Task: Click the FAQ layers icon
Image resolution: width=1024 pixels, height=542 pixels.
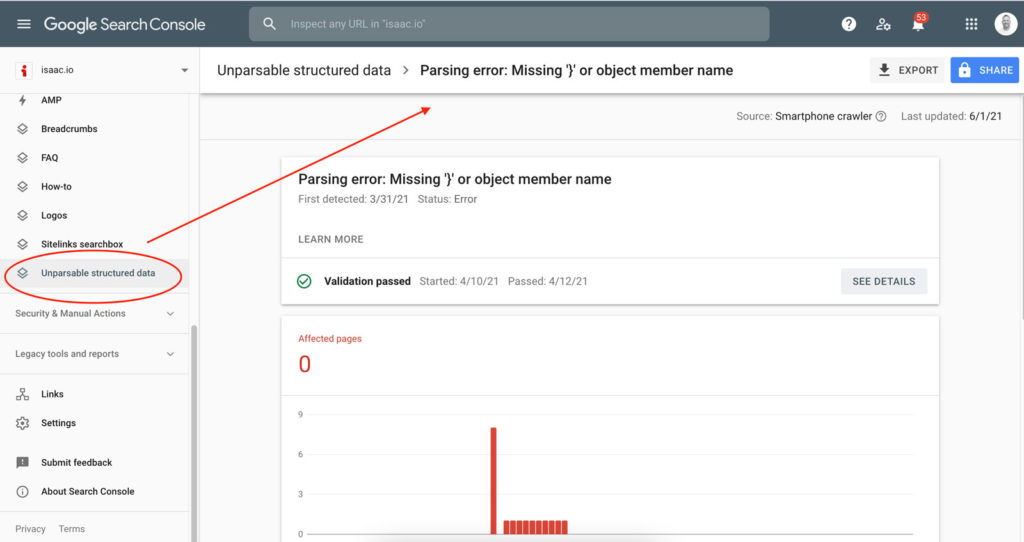Action: (x=22, y=157)
